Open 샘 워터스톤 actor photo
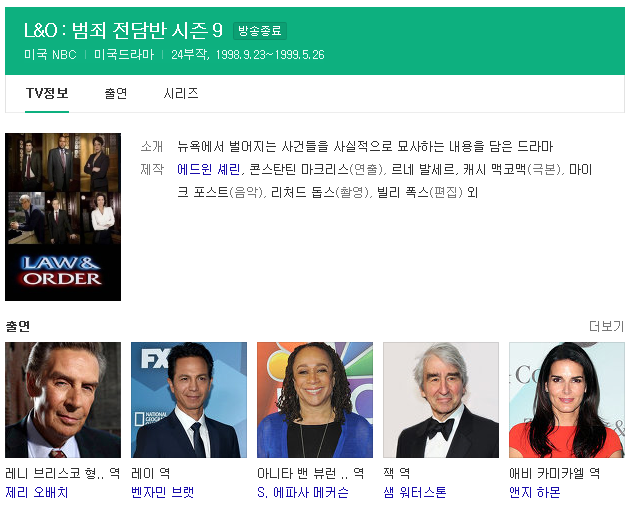This screenshot has width=632, height=520. pyautogui.click(x=441, y=400)
